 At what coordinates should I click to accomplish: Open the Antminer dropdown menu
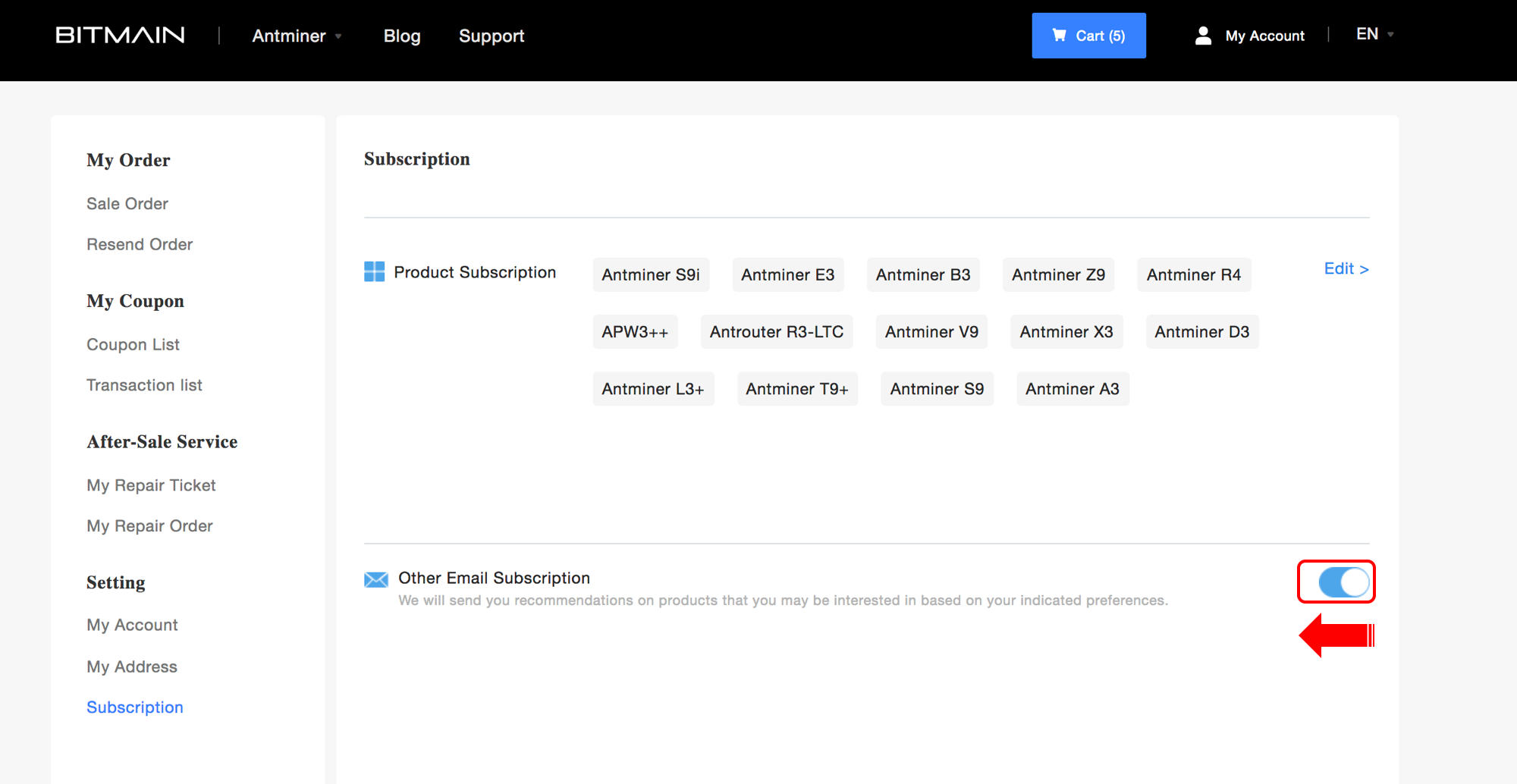pos(297,36)
